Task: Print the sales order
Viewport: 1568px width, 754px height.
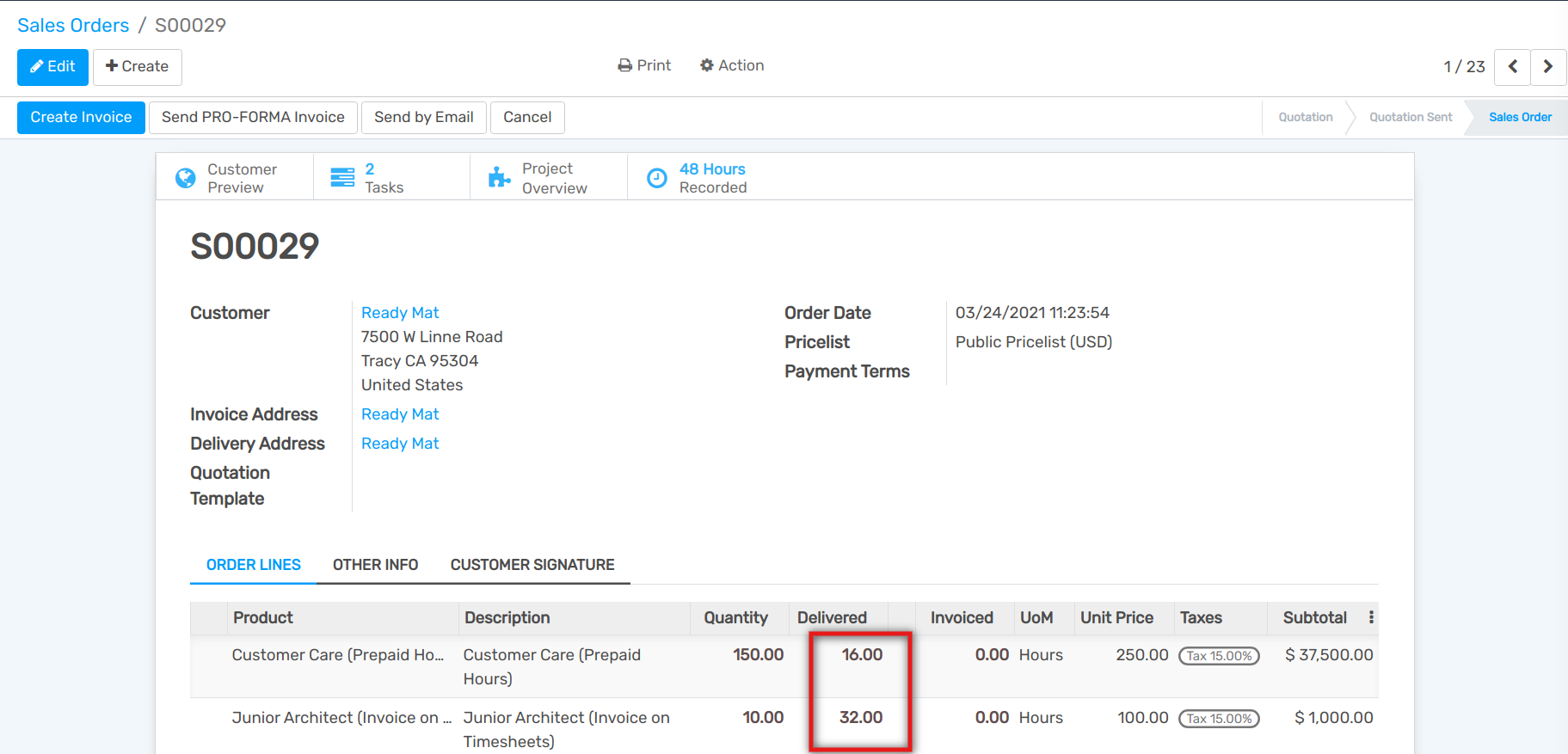Action: point(644,65)
